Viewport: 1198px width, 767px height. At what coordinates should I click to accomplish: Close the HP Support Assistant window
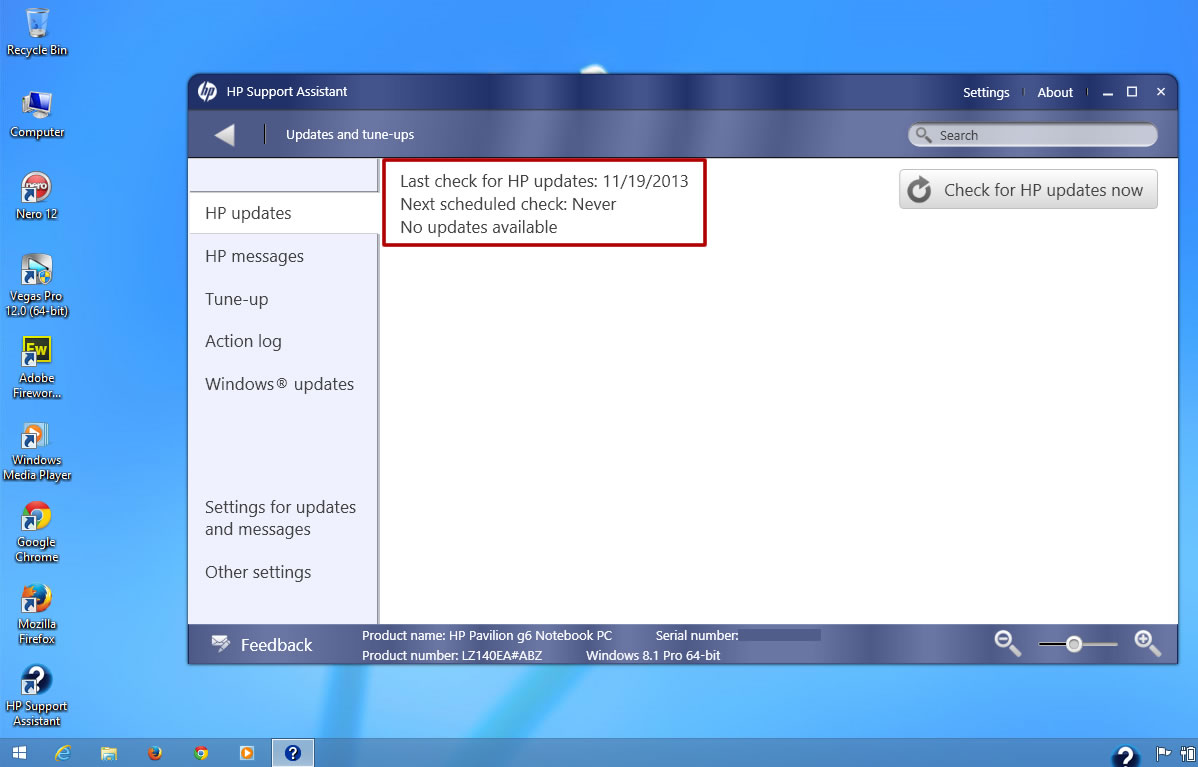click(1161, 92)
